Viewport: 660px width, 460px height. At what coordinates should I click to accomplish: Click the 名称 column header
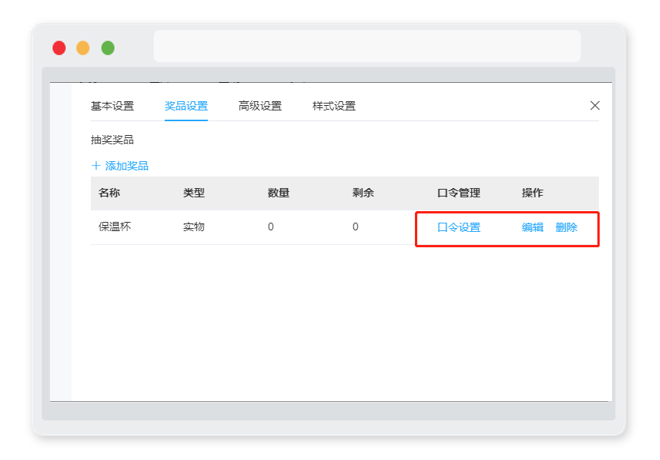tap(109, 193)
